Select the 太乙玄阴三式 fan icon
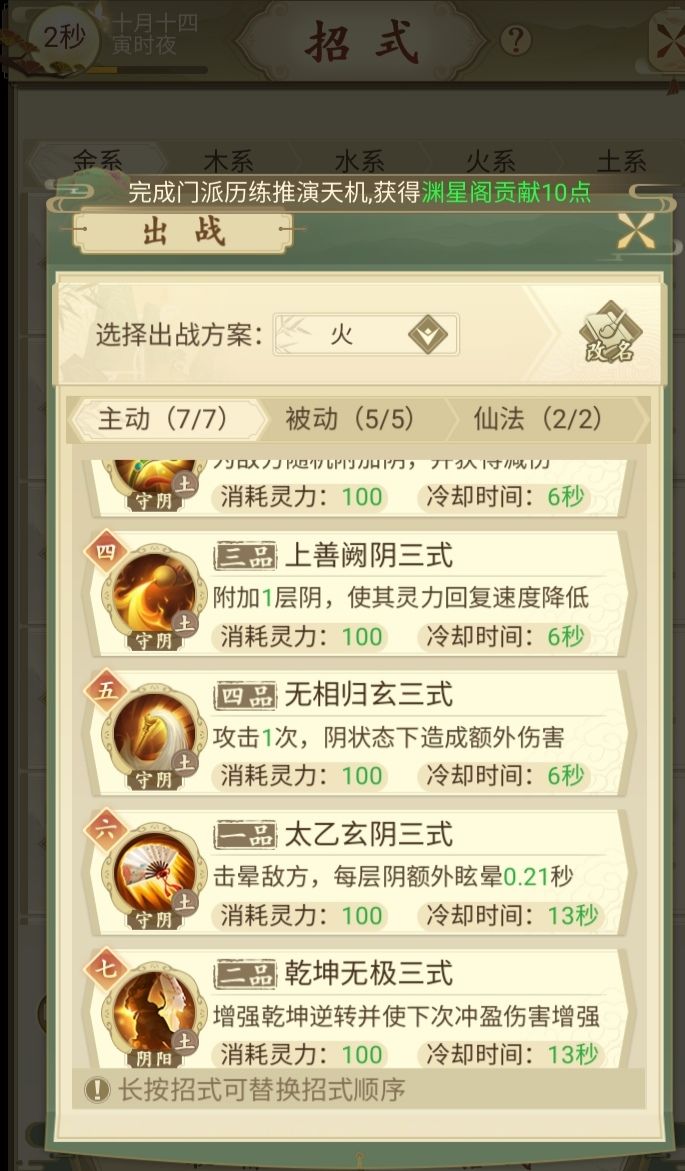 pos(155,876)
